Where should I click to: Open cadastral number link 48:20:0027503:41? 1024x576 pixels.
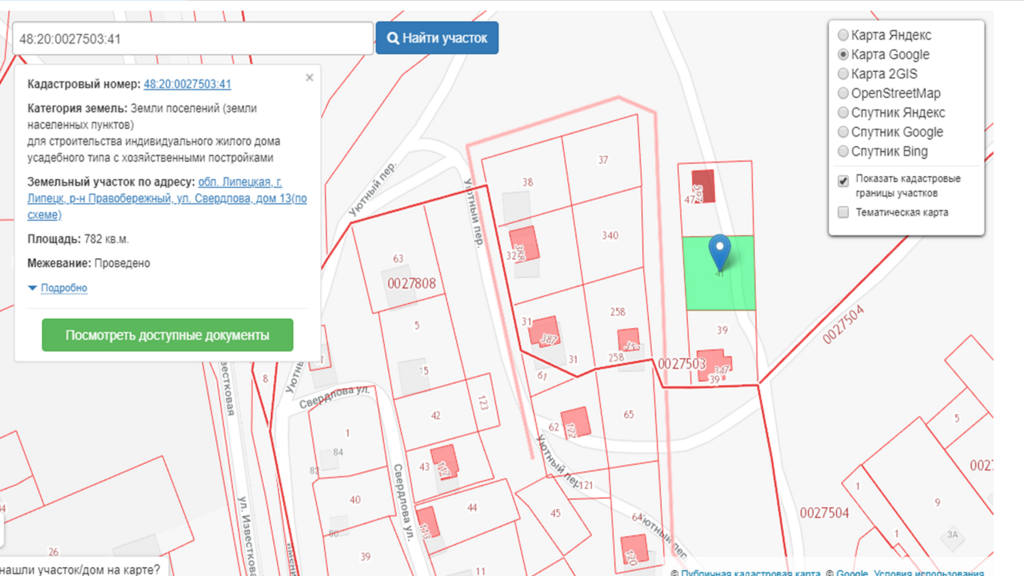coord(187,85)
